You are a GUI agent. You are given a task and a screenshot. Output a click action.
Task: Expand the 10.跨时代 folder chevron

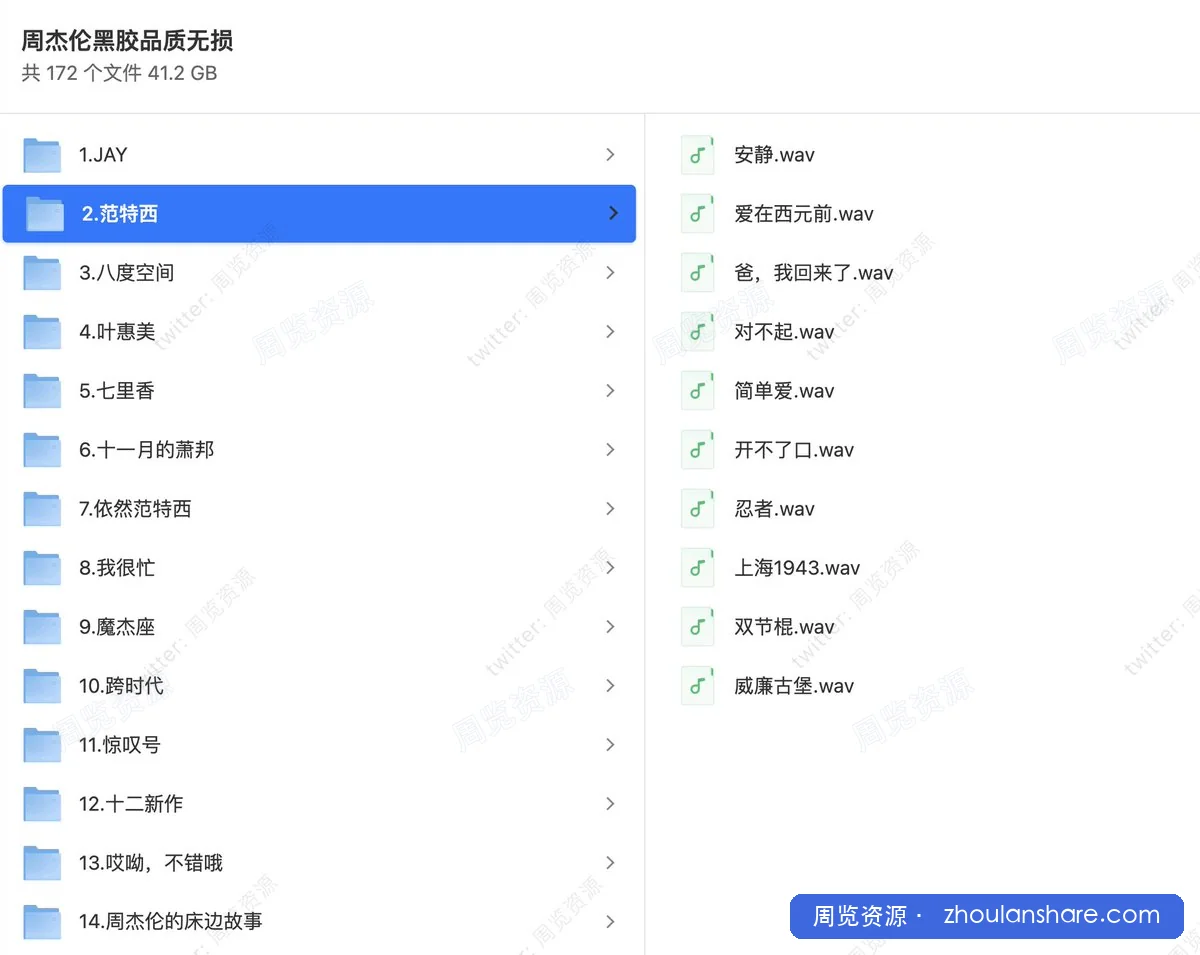pyautogui.click(x=610, y=686)
